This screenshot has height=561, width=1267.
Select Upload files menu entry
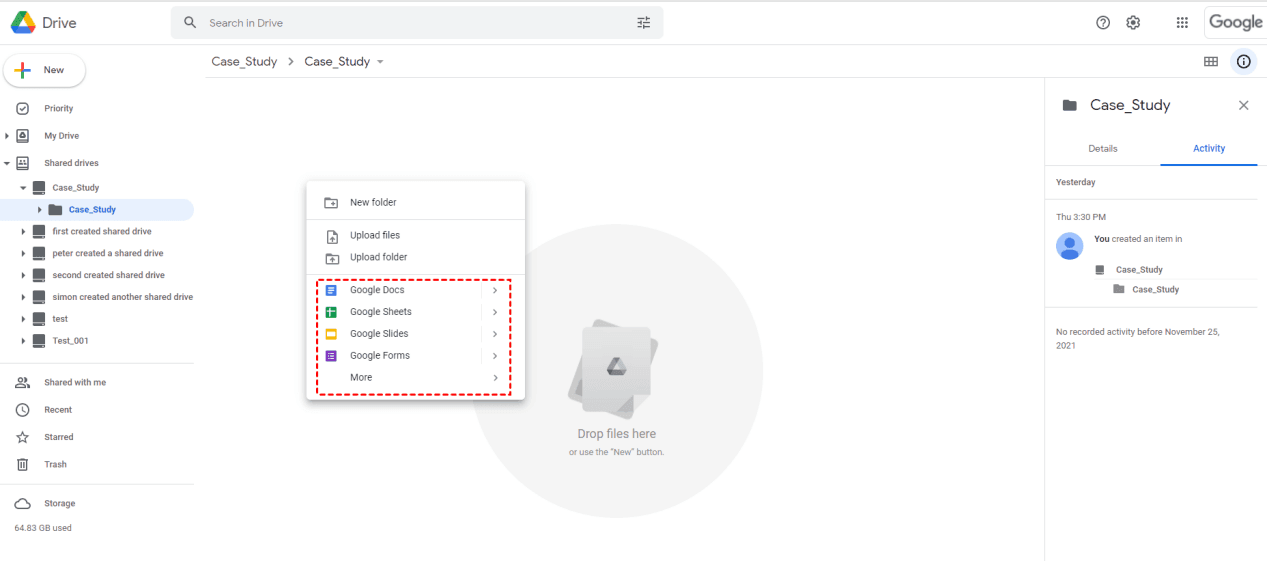coord(375,236)
